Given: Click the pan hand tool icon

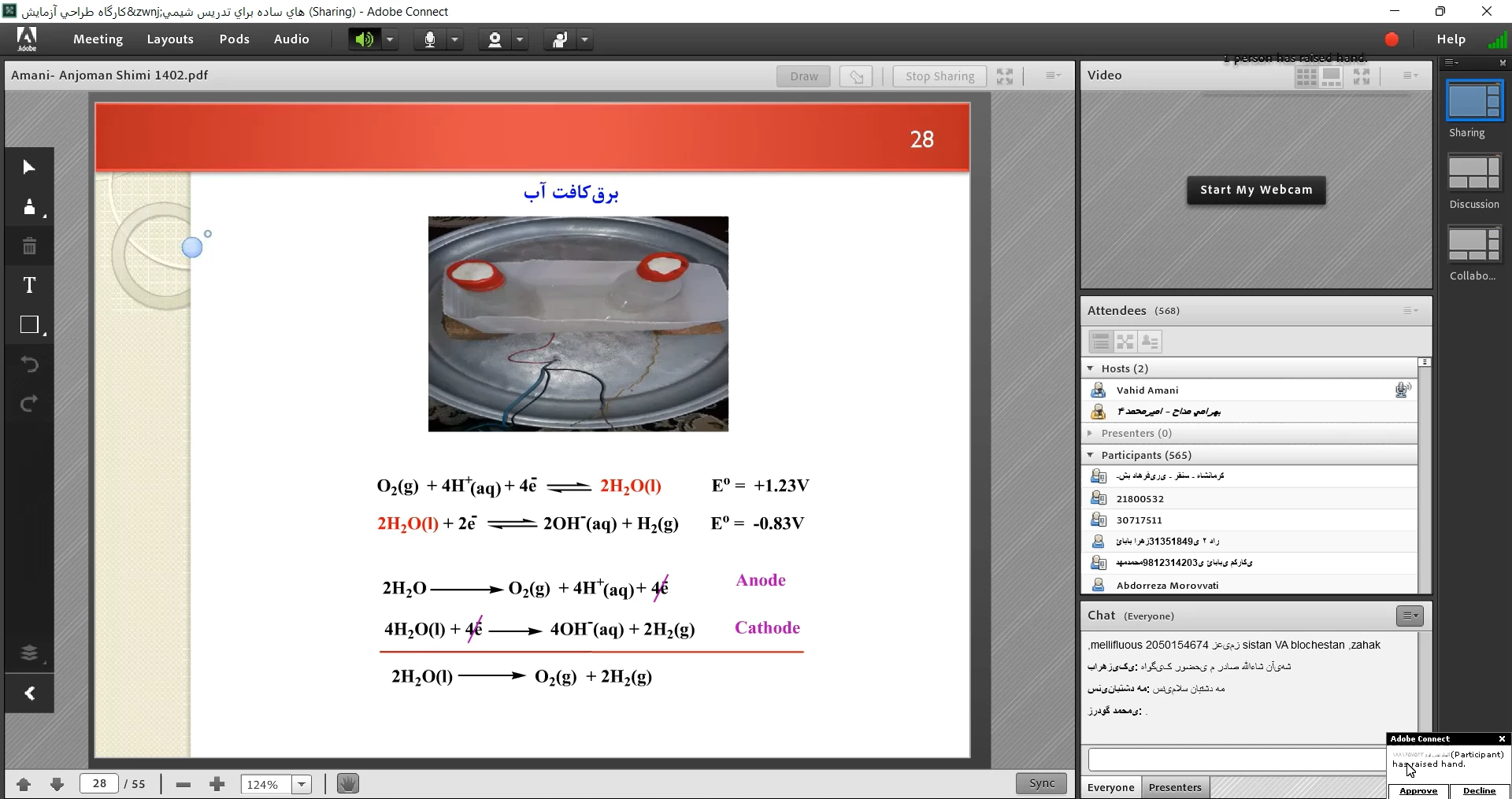Looking at the screenshot, I should [347, 784].
